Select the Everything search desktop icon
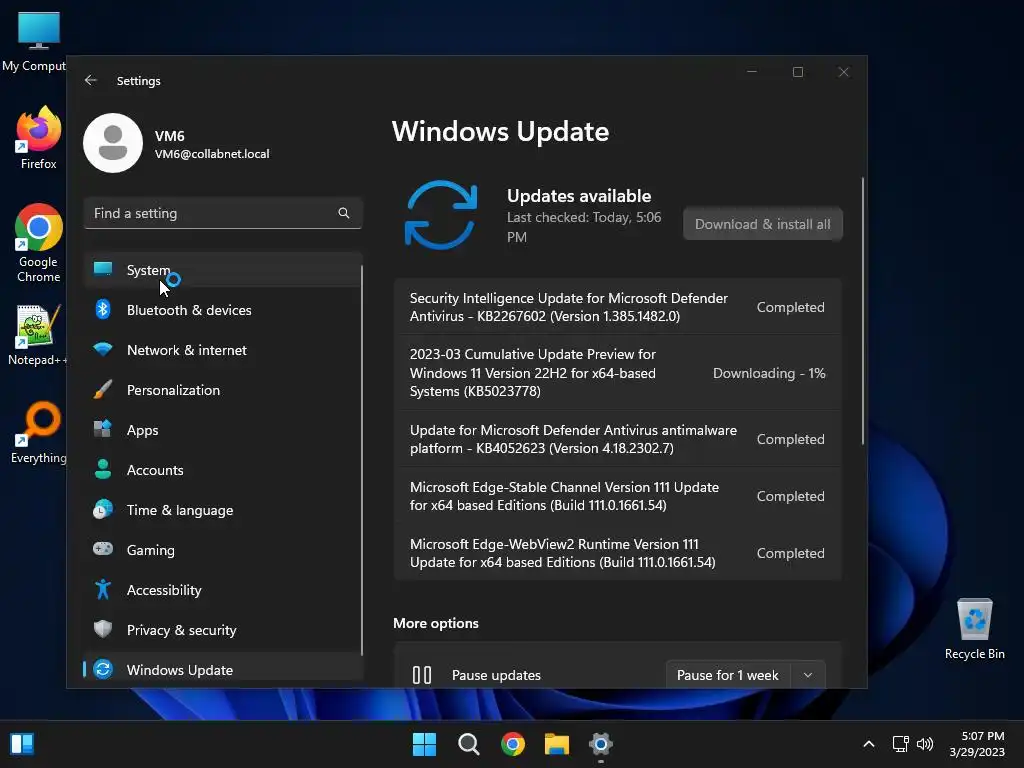This screenshot has height=768, width=1024. [39, 432]
